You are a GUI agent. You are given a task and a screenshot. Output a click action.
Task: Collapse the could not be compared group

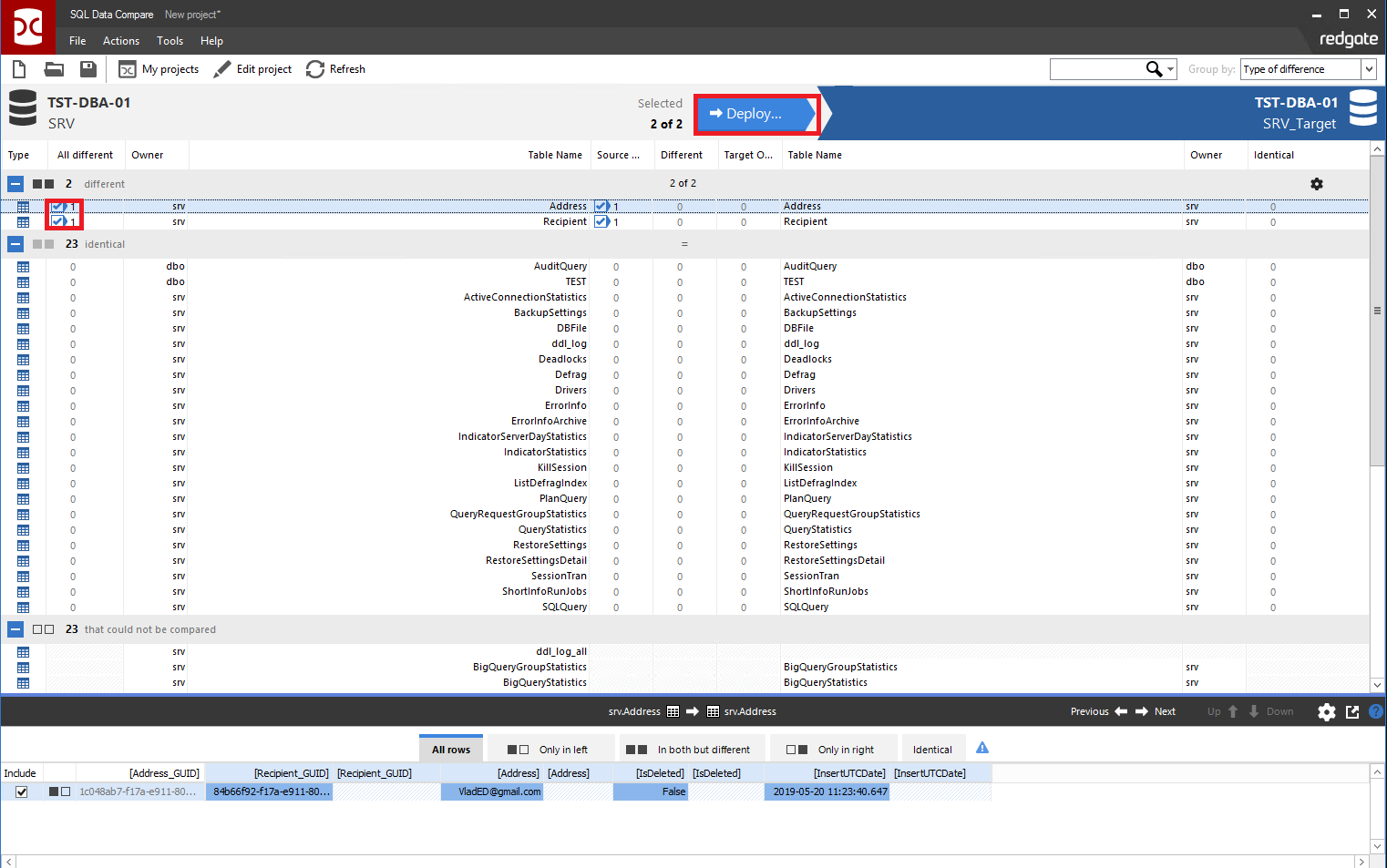pos(15,629)
